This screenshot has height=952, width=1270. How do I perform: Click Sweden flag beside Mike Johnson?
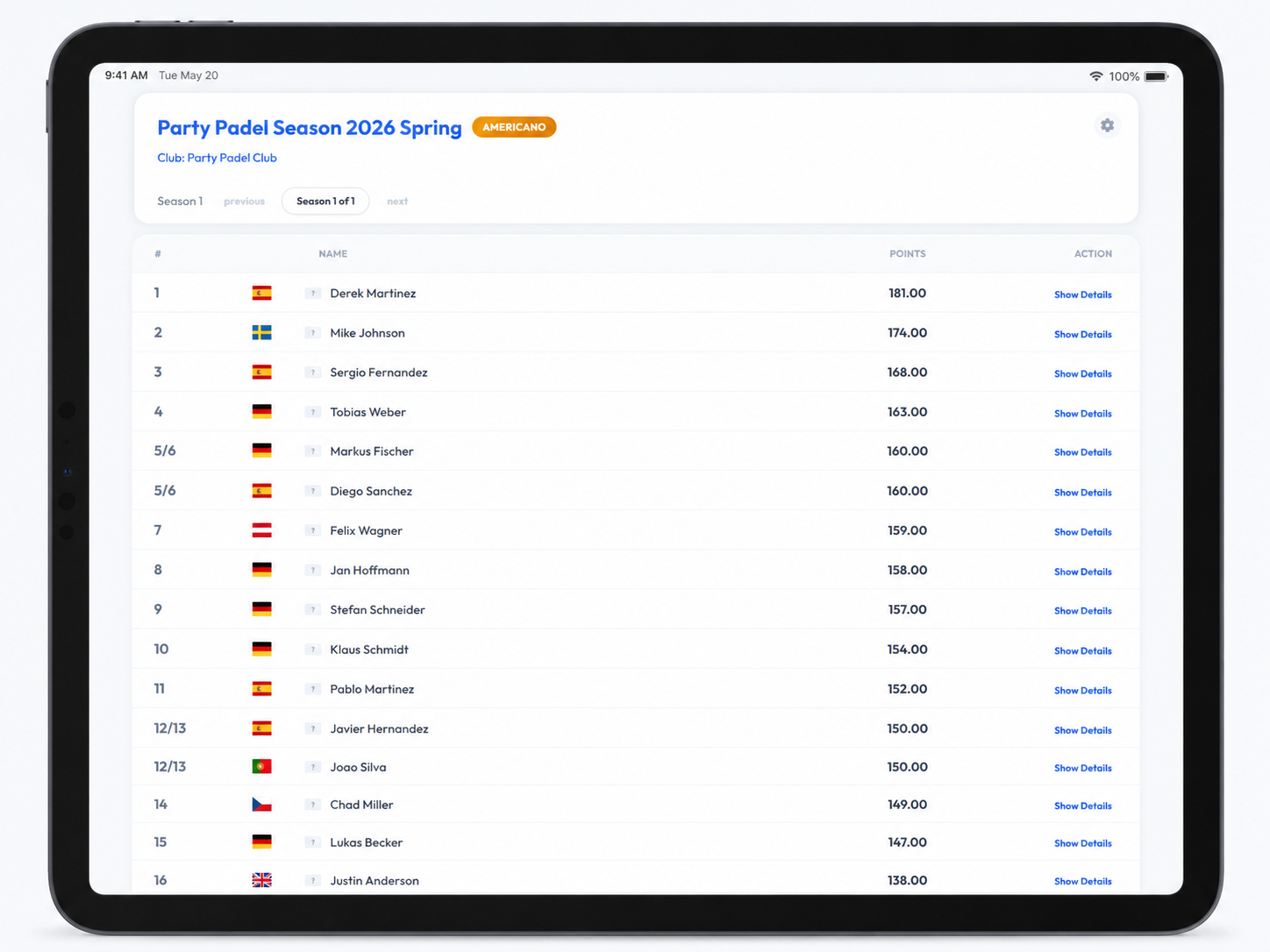click(261, 332)
